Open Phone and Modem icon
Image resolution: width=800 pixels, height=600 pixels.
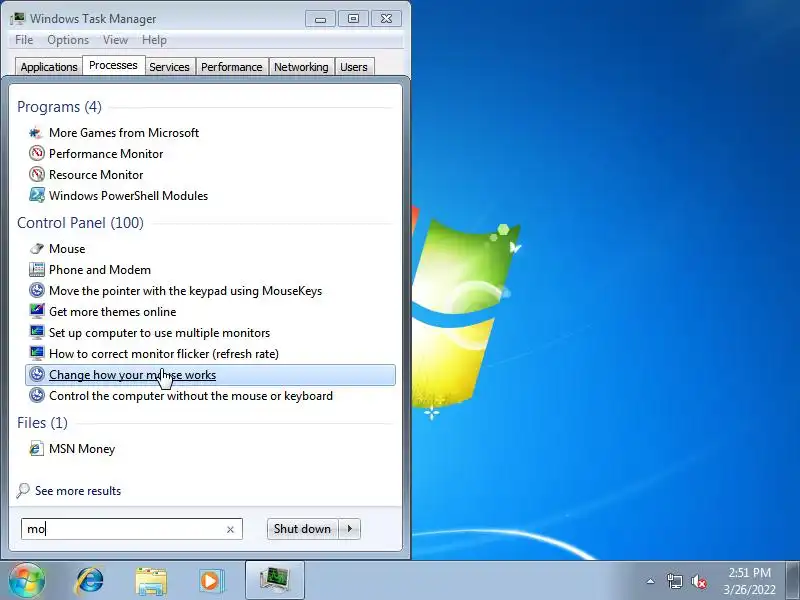pos(36,269)
